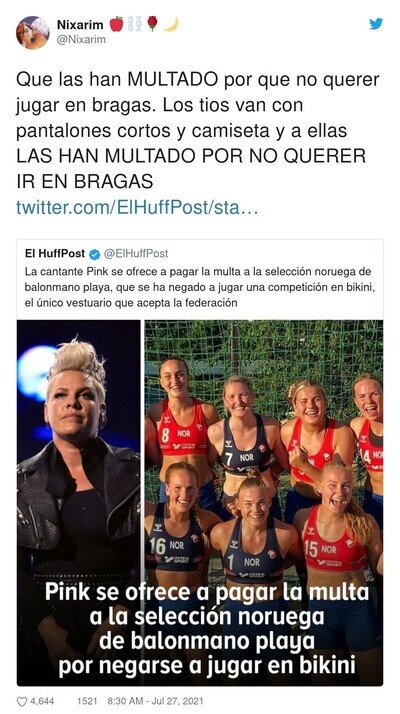Click the Nixarim display name
This screenshot has height=714, width=400.
point(80,25)
